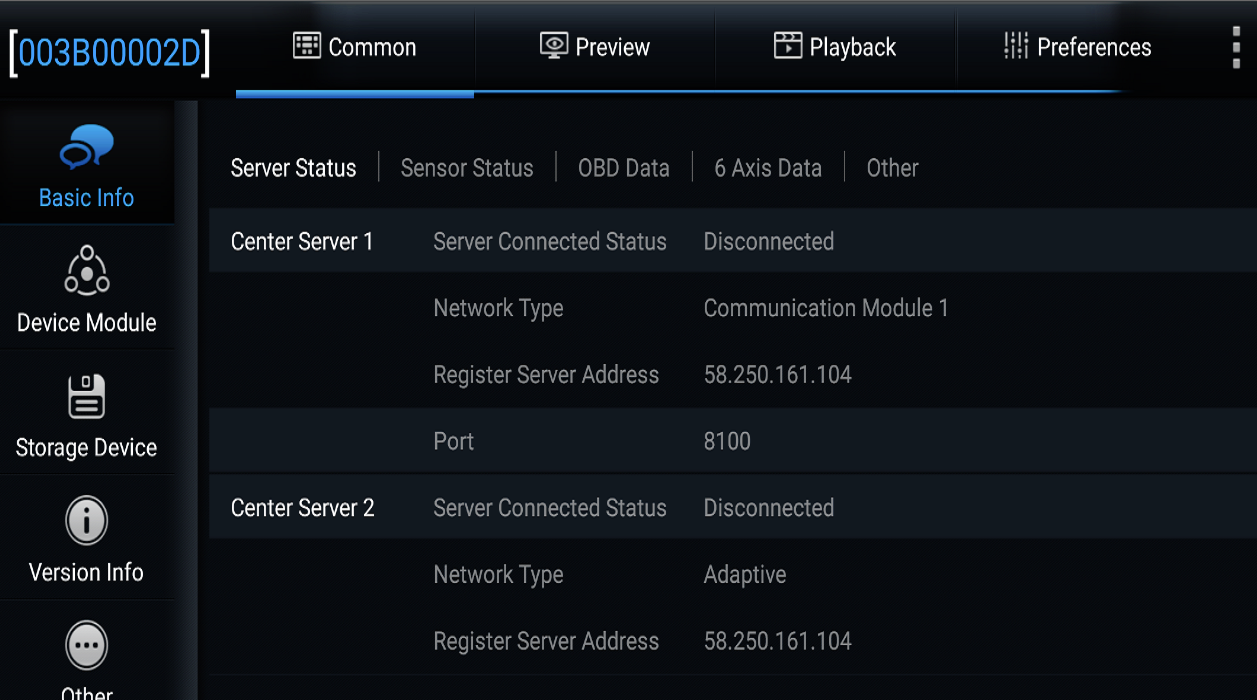Select the Center Server 2 row header

(x=303, y=508)
